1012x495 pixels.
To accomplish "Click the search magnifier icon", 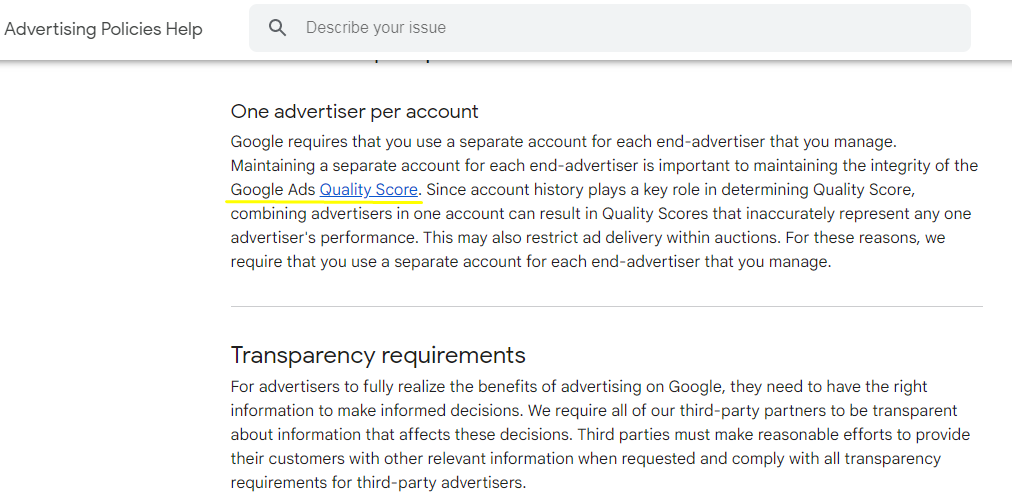I will (x=278, y=28).
